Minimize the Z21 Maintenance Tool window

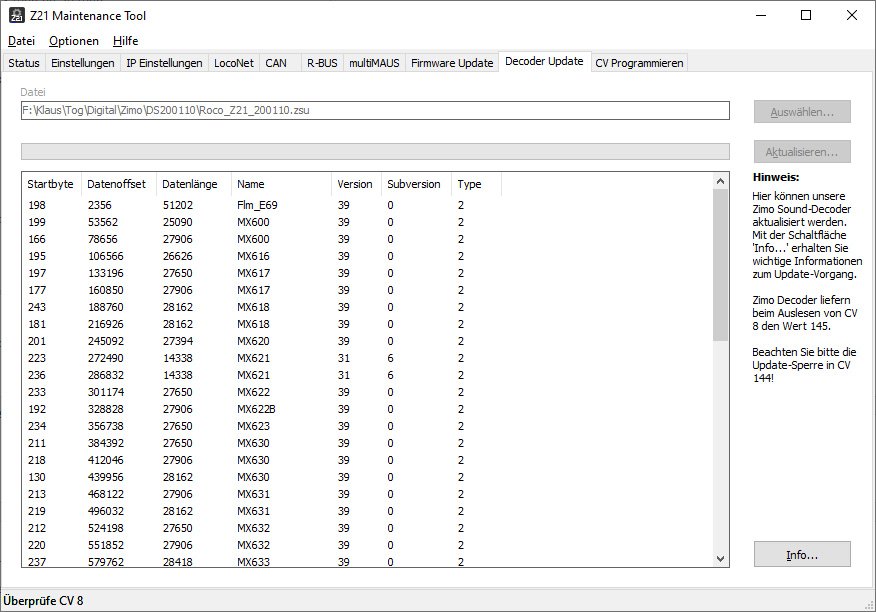(761, 15)
